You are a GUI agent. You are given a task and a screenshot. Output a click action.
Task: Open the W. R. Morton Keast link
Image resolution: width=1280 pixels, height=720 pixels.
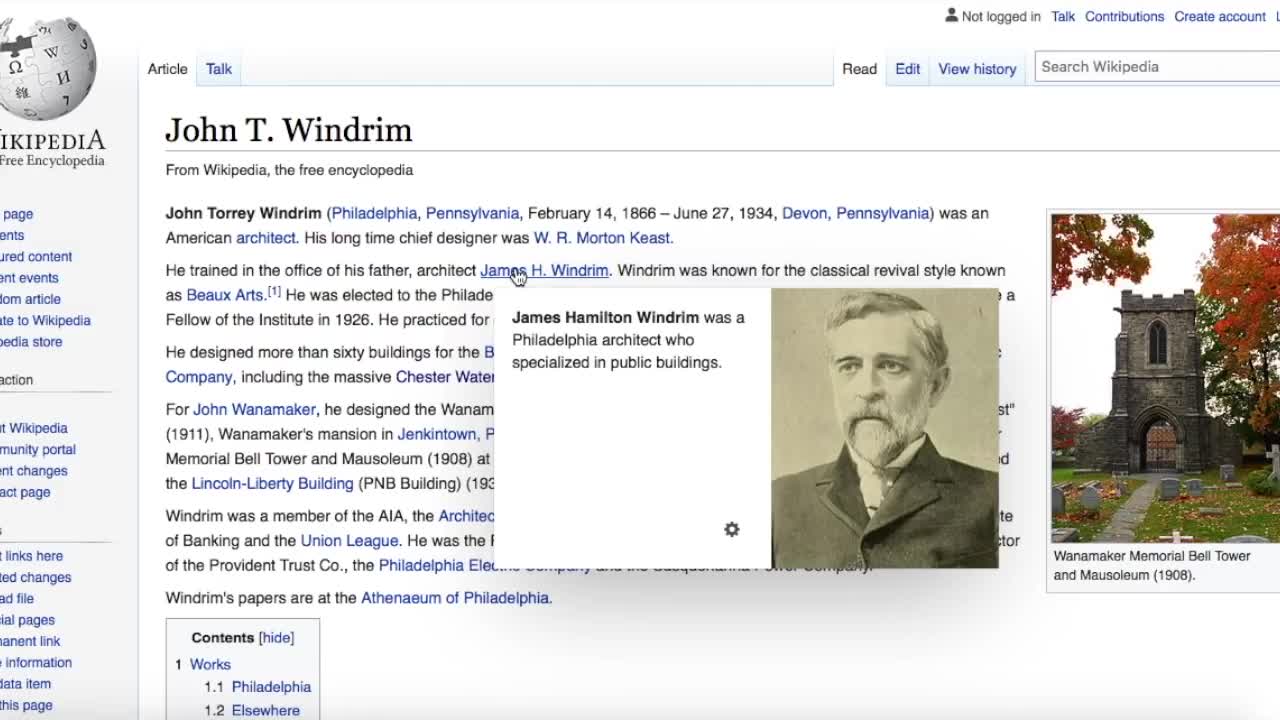tap(603, 238)
